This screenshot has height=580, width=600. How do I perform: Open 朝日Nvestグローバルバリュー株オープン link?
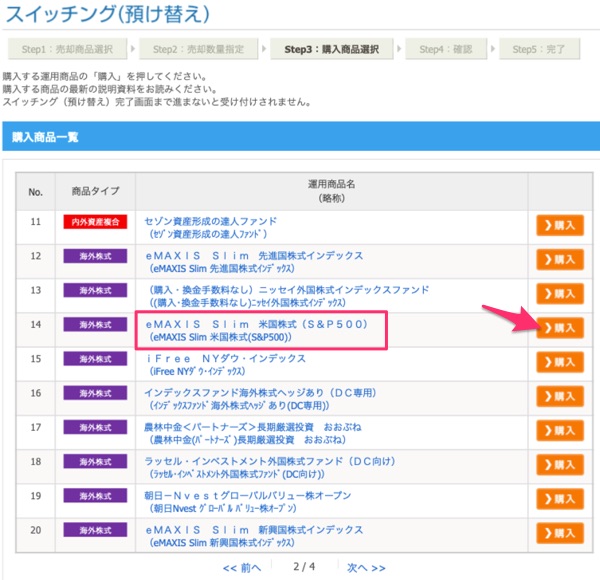[248, 501]
